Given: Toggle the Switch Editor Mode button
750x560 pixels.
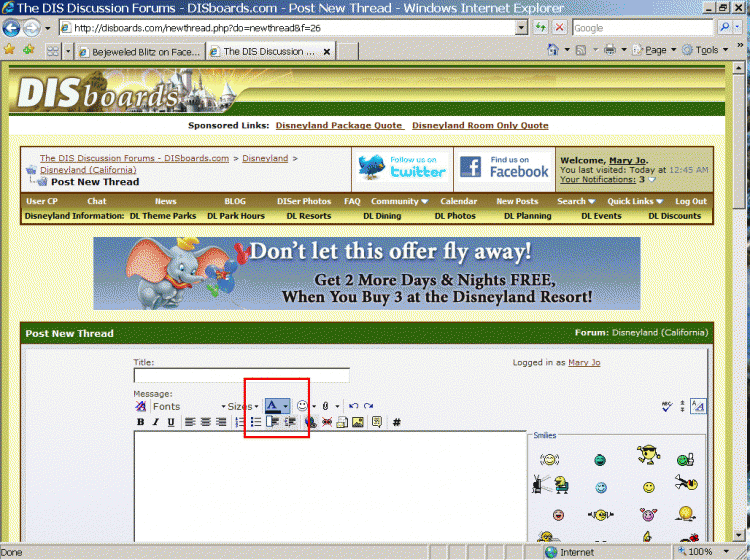Looking at the screenshot, I should pyautogui.click(x=698, y=406).
